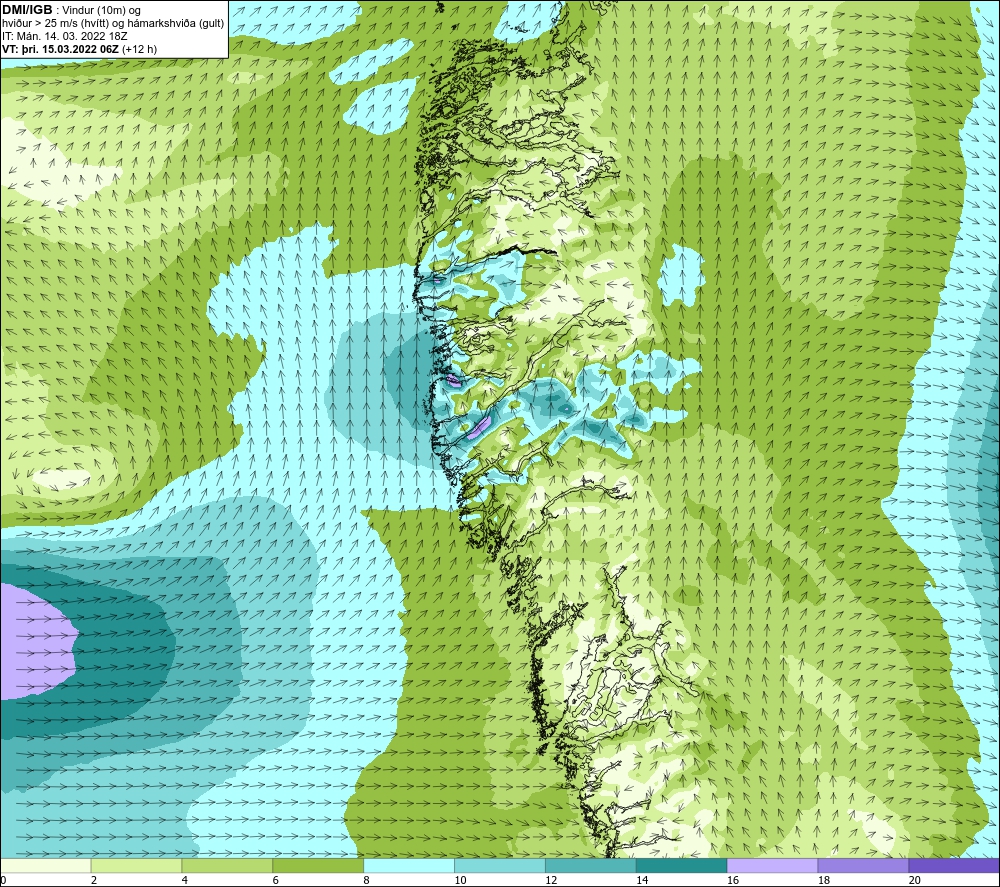This screenshot has height=887, width=1000.
Task: Click the scale label '16'
Action: click(733, 880)
